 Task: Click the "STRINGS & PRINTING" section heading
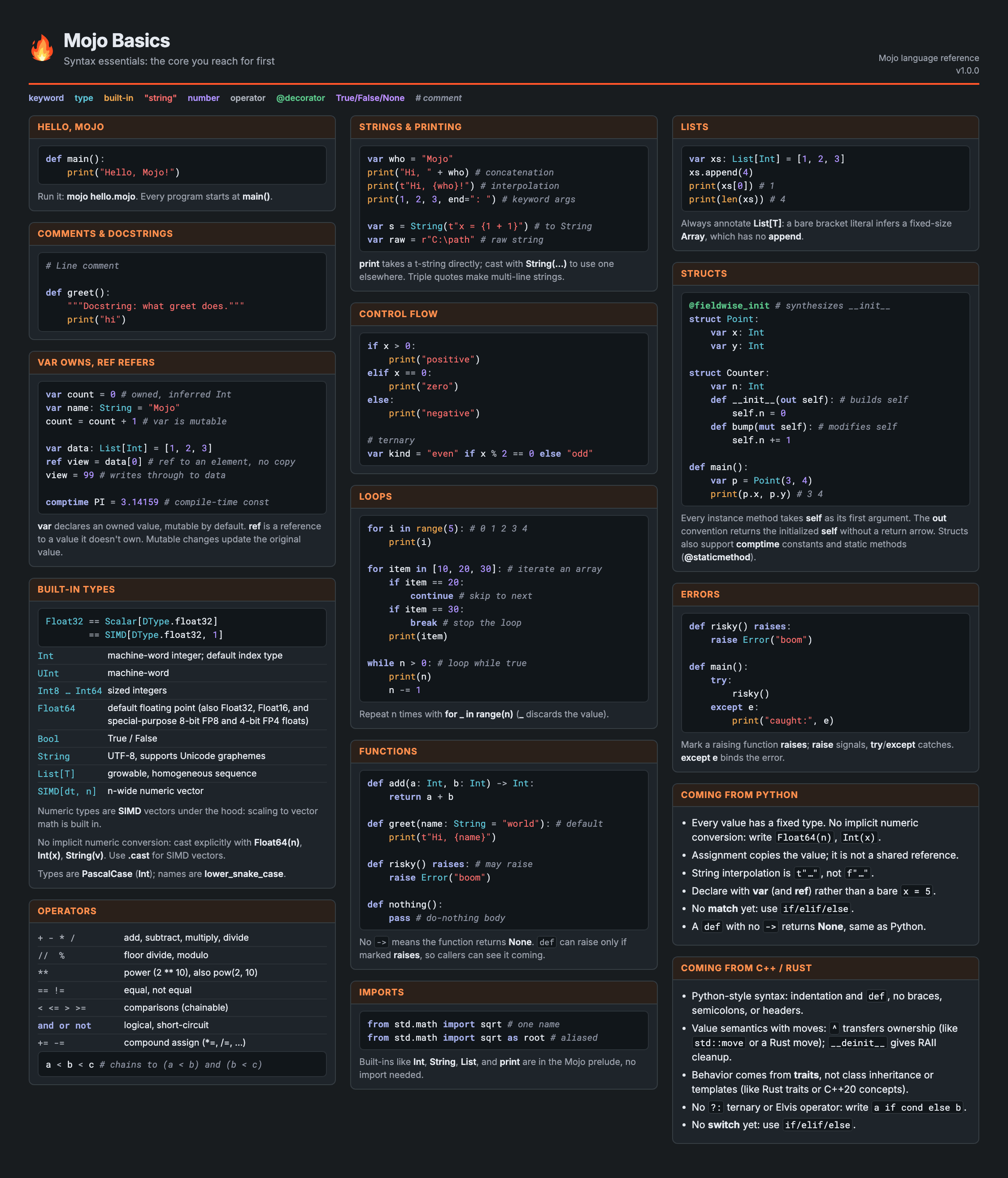pos(410,127)
